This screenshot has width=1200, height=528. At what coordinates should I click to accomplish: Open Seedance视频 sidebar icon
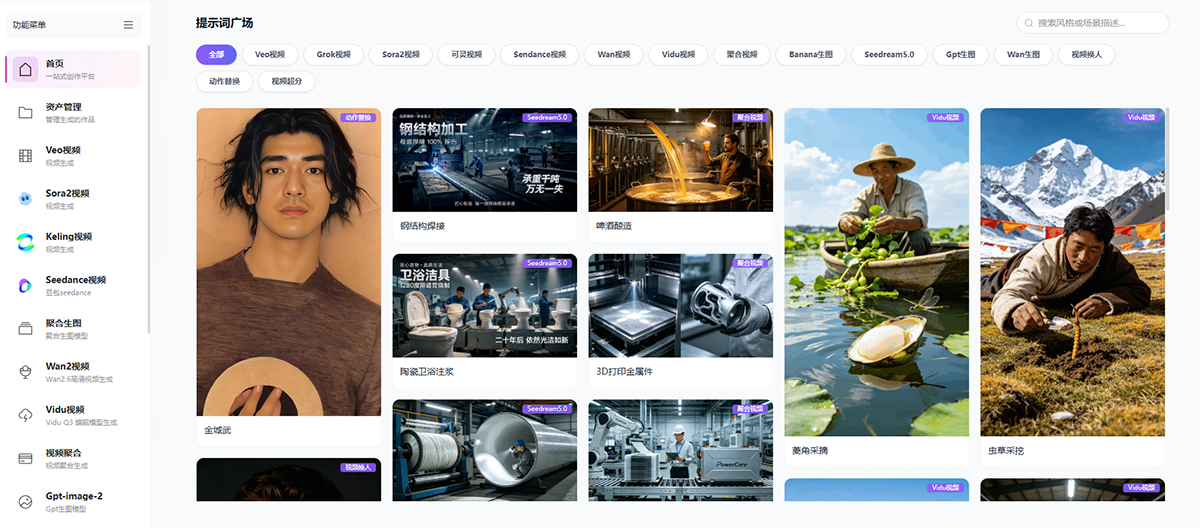tap(25, 286)
